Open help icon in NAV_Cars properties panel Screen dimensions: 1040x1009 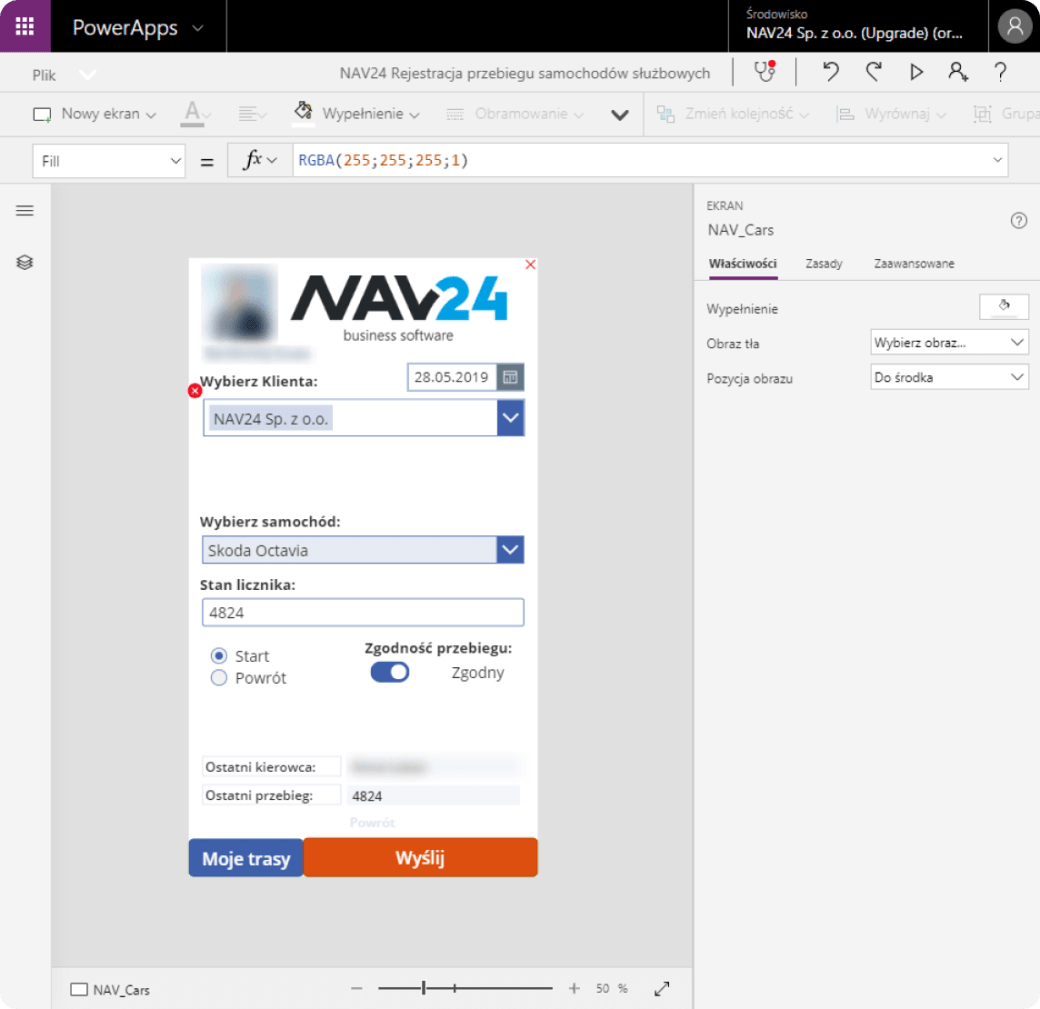pyautogui.click(x=1019, y=220)
